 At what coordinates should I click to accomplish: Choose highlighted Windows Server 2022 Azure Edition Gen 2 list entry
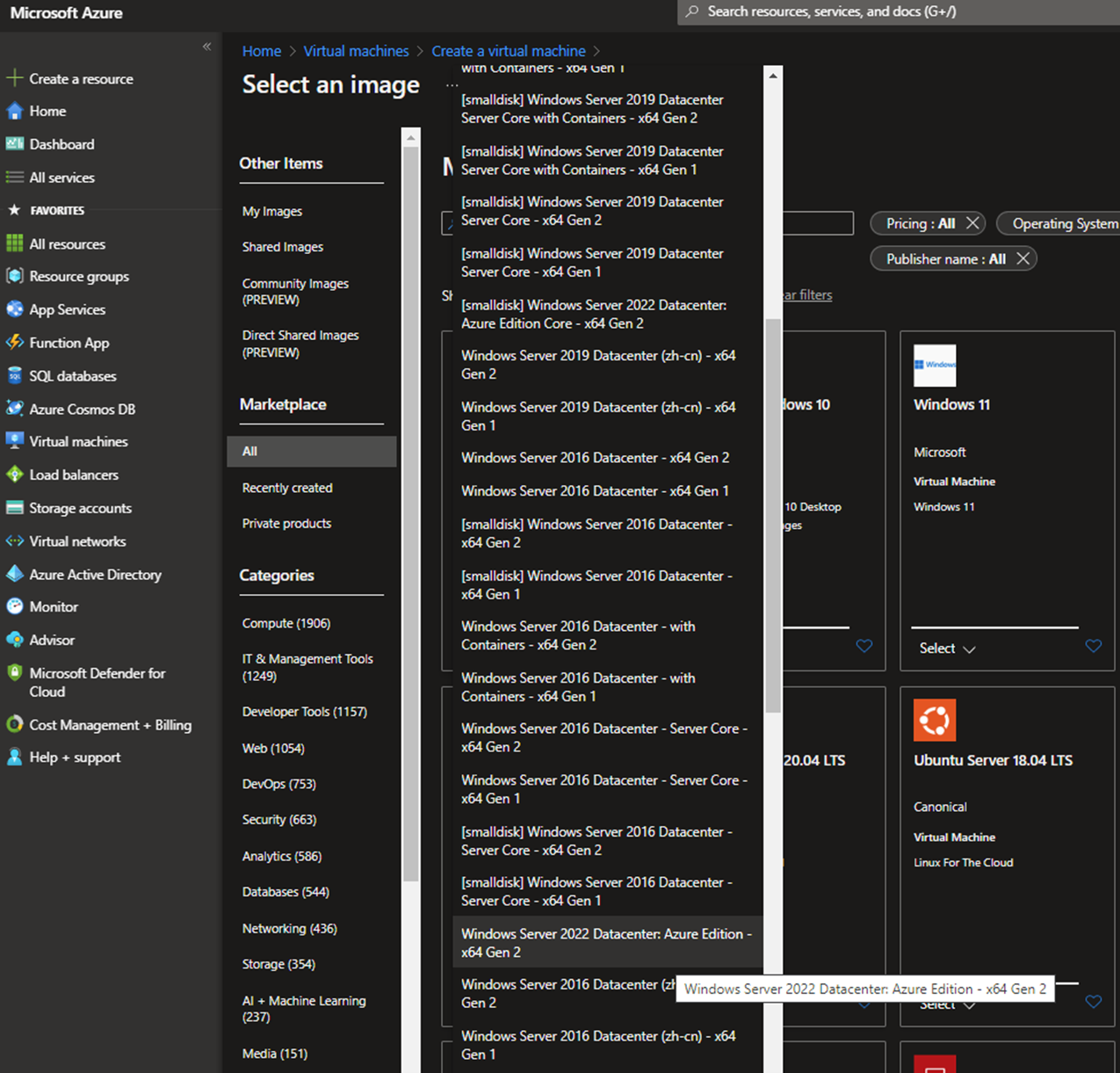(607, 943)
